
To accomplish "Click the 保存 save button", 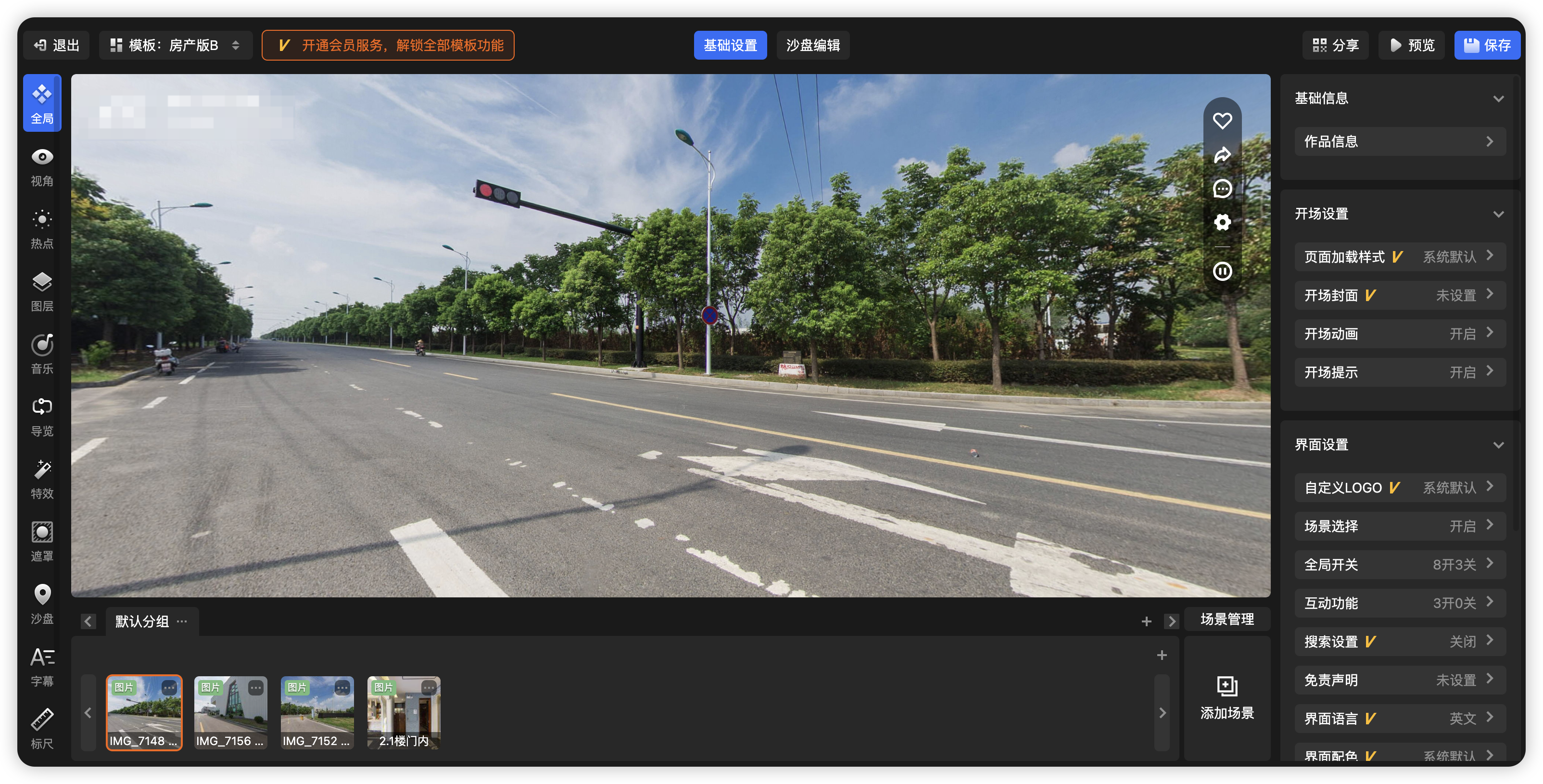I will (x=1487, y=45).
